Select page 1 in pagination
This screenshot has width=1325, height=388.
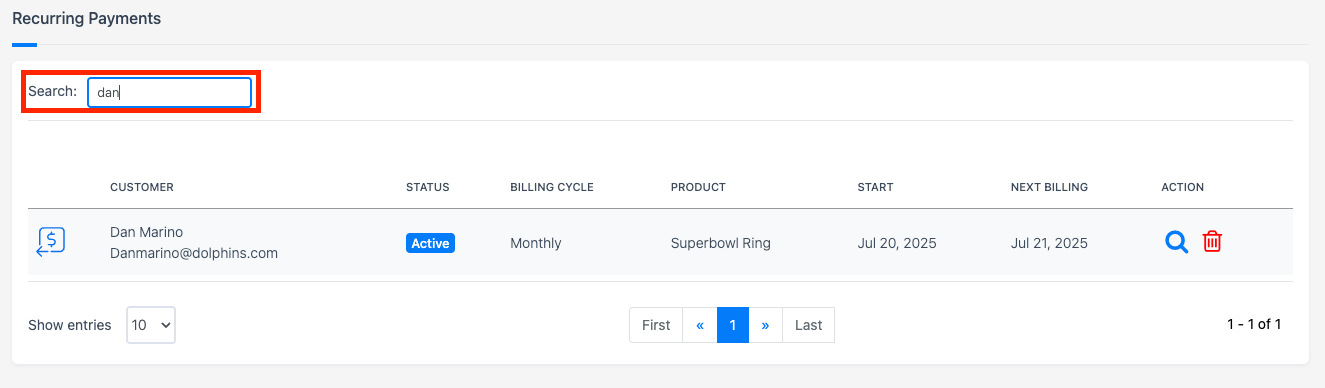pos(733,325)
